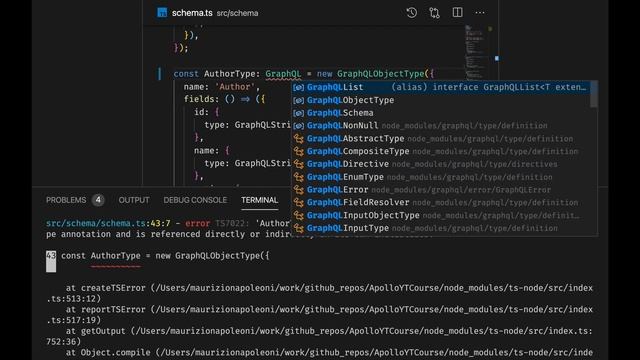Click the terminal line 43 number marker
This screenshot has width=640, height=360.
coord(51,261)
